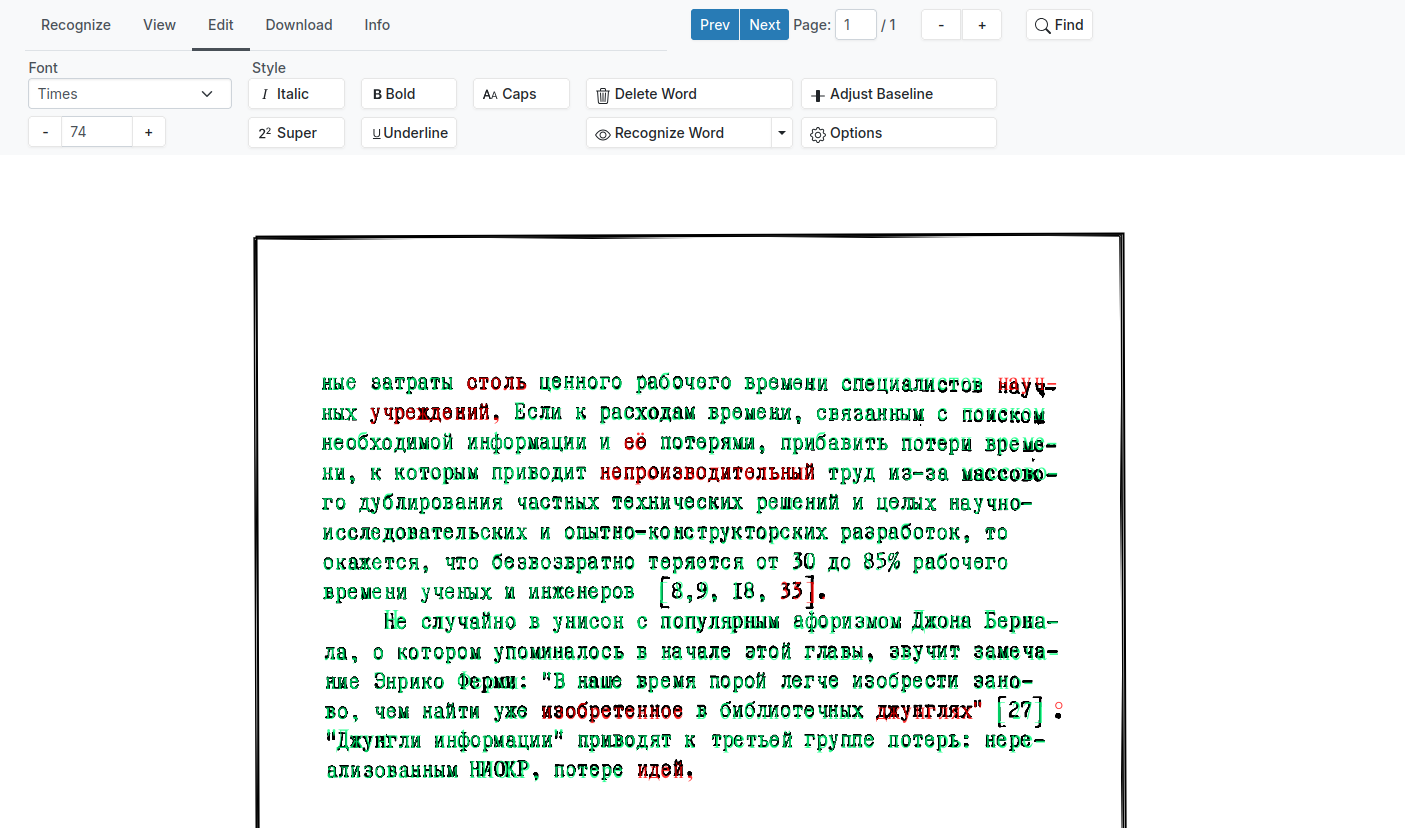Zoom in with the plus button beside Page
This screenshot has width=1405, height=828.
pyautogui.click(x=981, y=25)
